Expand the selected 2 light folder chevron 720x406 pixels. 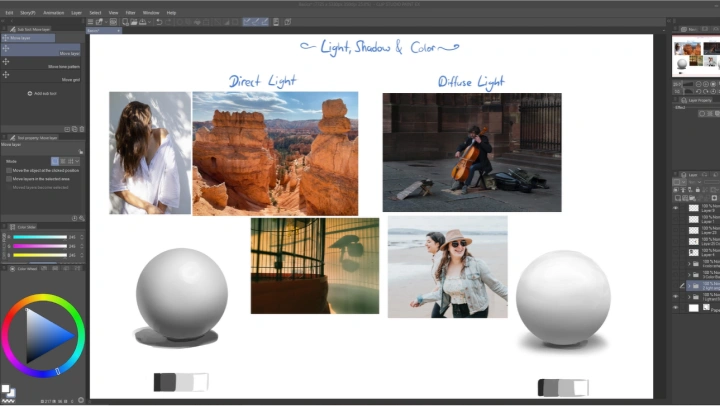point(689,286)
